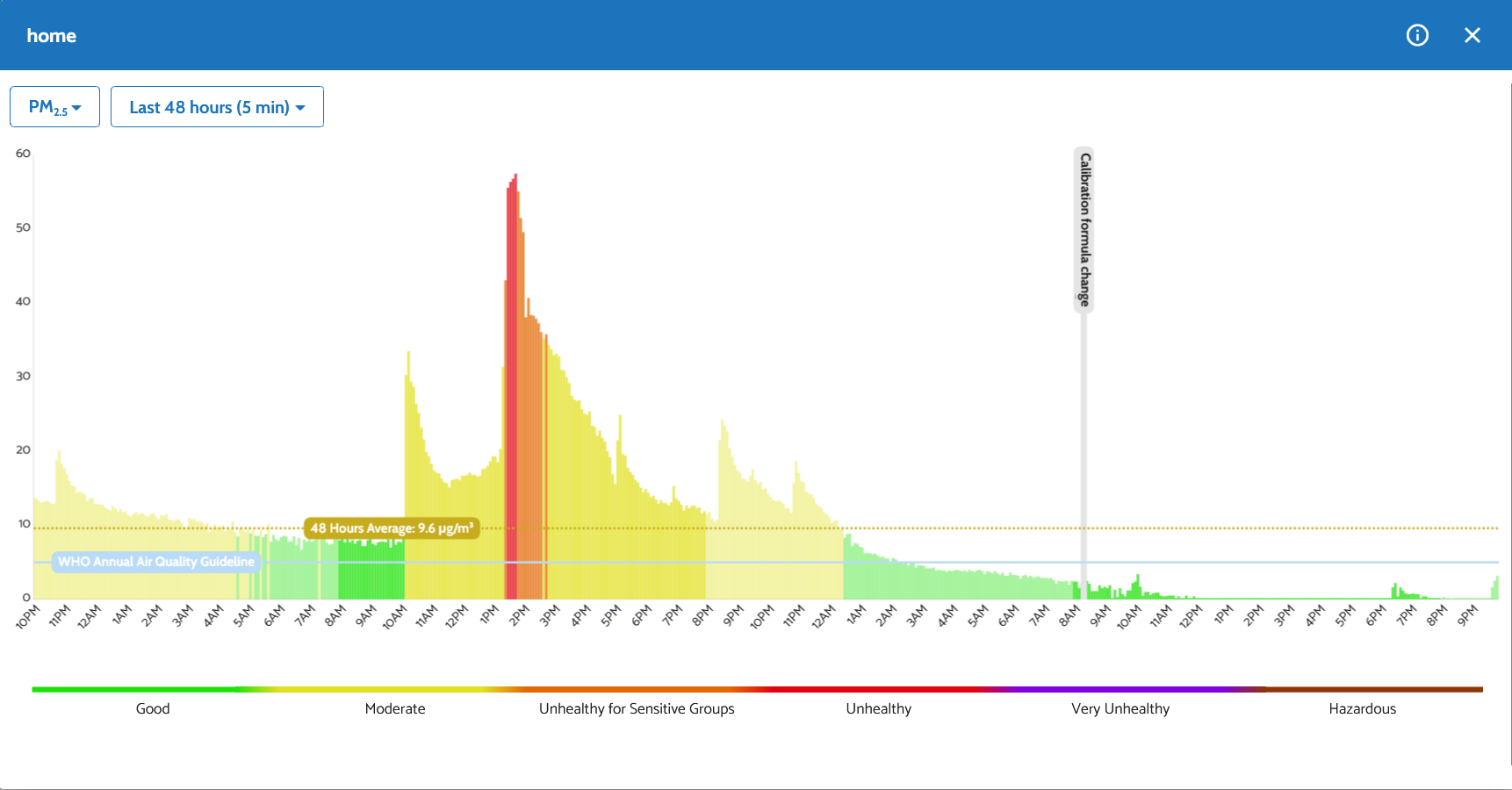Open the info icon in header
The width and height of the screenshot is (1512, 790).
click(x=1417, y=35)
